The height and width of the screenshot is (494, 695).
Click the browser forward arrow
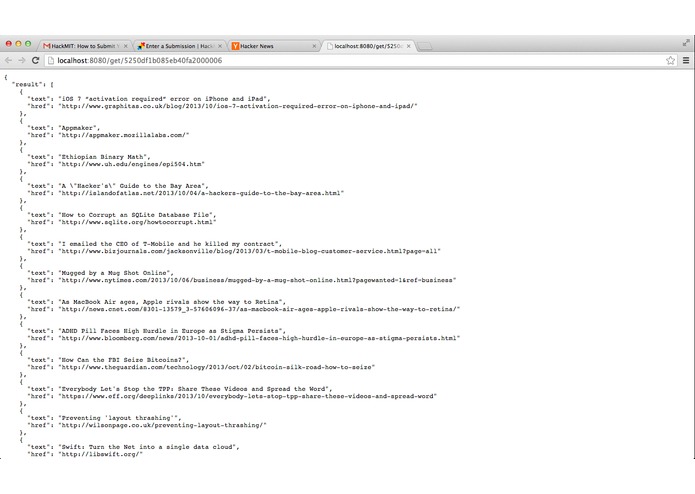pyautogui.click(x=22, y=60)
